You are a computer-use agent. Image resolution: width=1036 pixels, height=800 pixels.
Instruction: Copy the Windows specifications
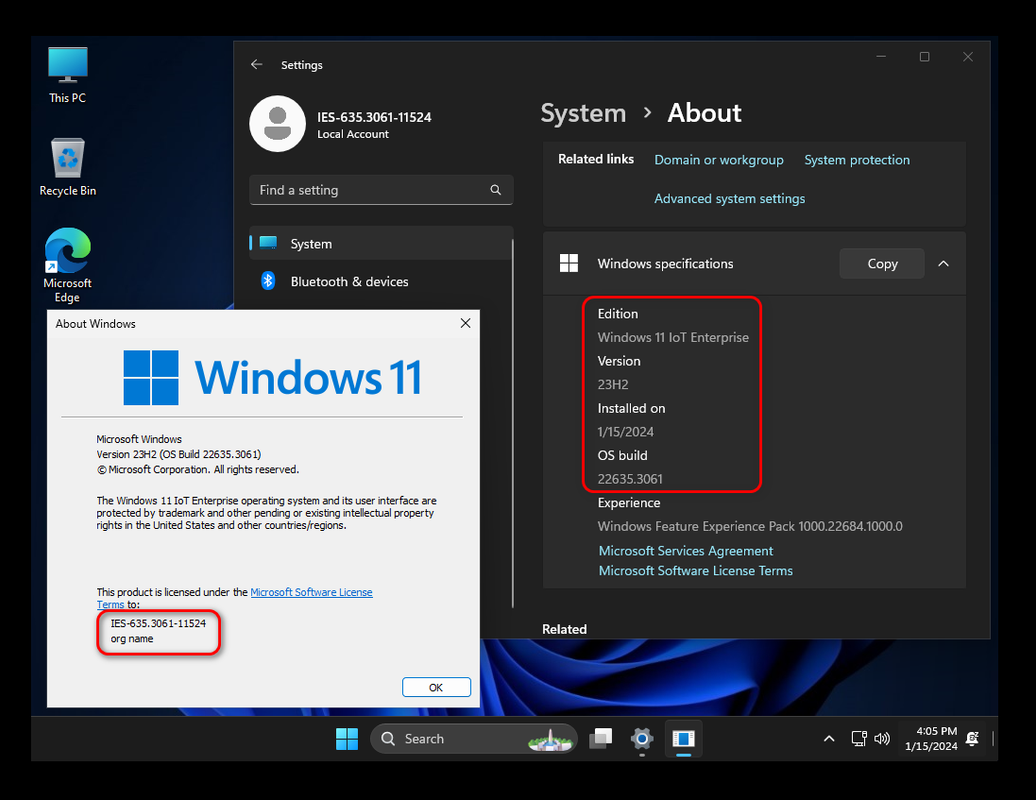[882, 264]
